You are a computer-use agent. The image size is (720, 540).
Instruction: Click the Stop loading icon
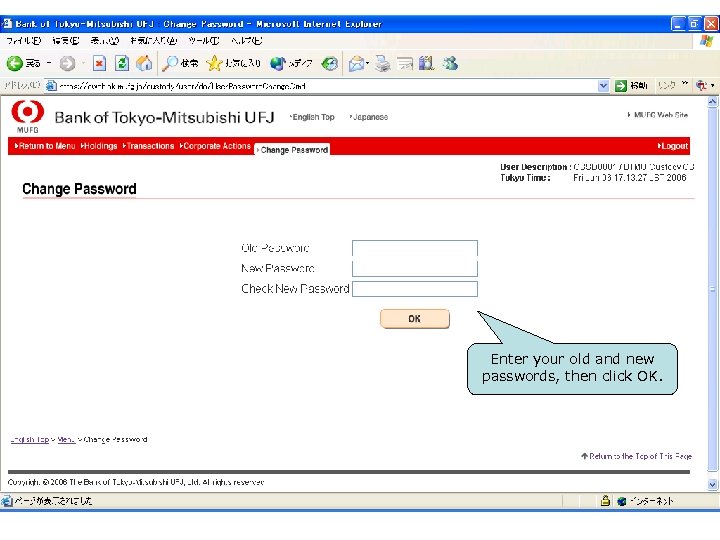pos(99,63)
